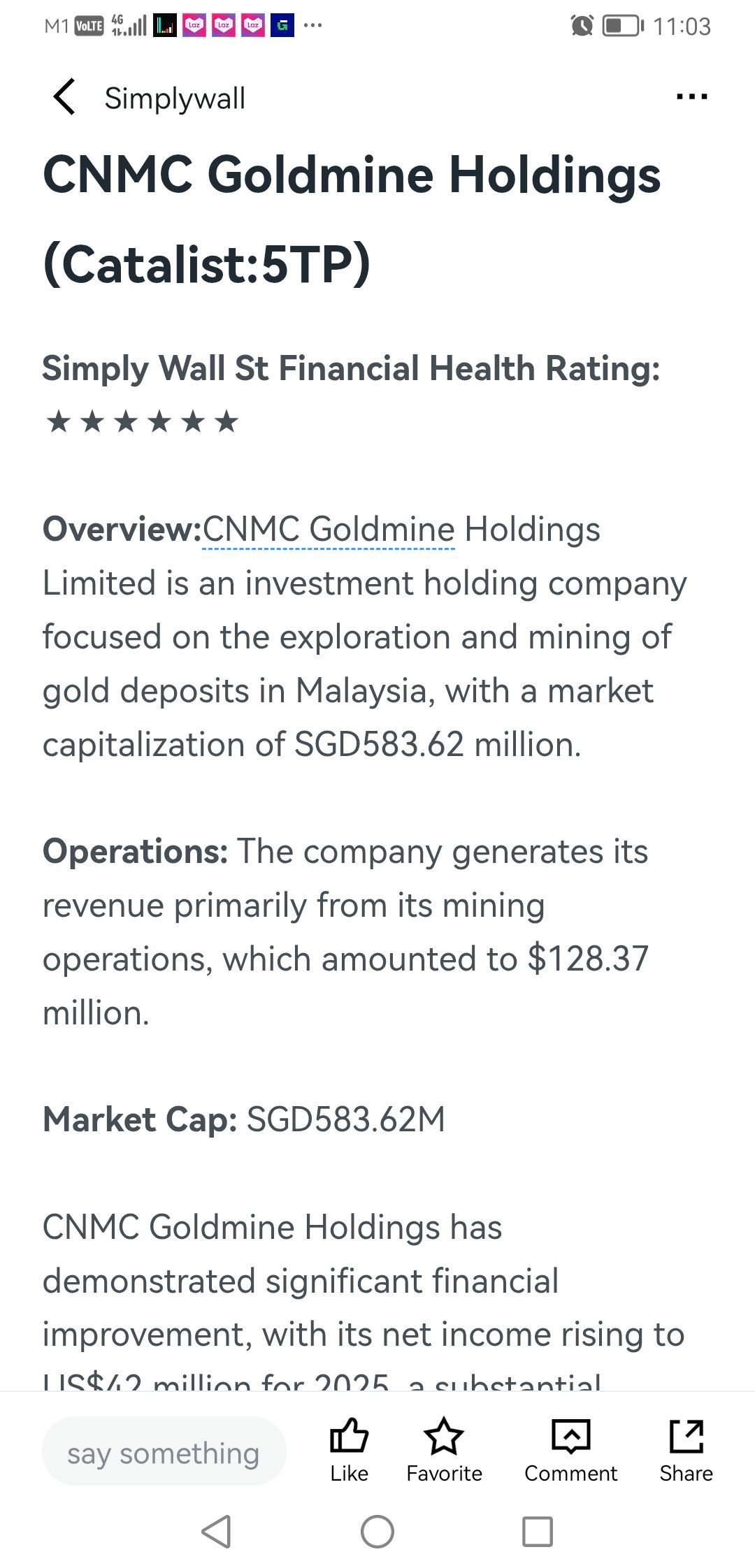Like the article with thumbs-up icon
755x1568 pixels.
tap(349, 1449)
